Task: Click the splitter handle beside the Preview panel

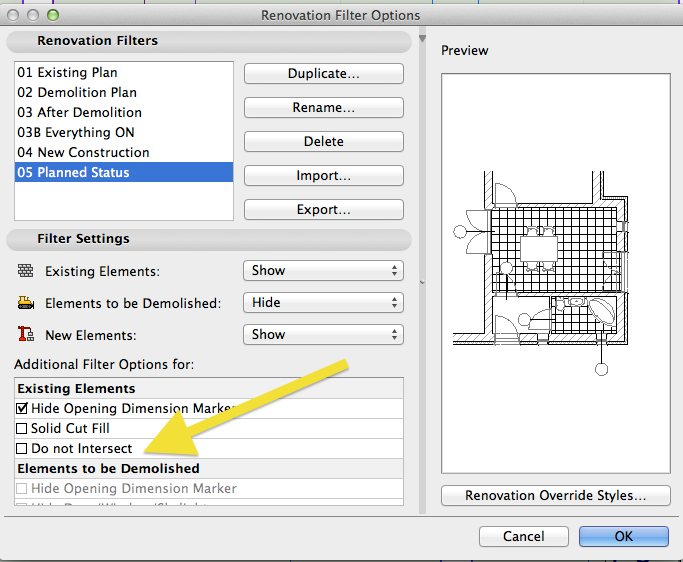Action: [422, 282]
